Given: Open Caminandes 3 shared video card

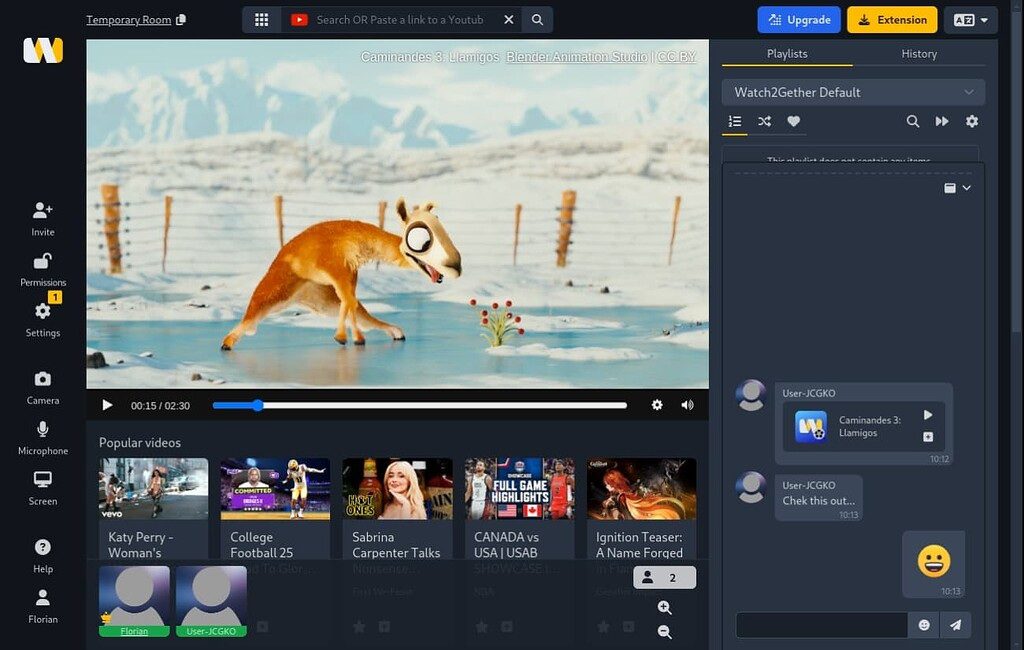Looking at the screenshot, I should pyautogui.click(x=863, y=427).
